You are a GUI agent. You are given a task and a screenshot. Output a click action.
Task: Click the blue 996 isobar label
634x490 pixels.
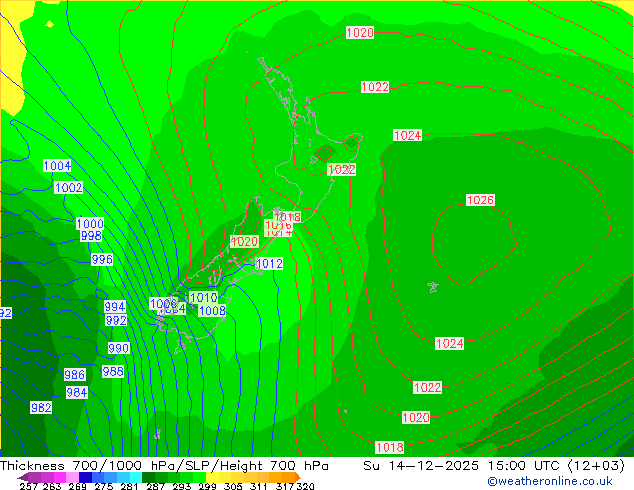pyautogui.click(x=102, y=260)
